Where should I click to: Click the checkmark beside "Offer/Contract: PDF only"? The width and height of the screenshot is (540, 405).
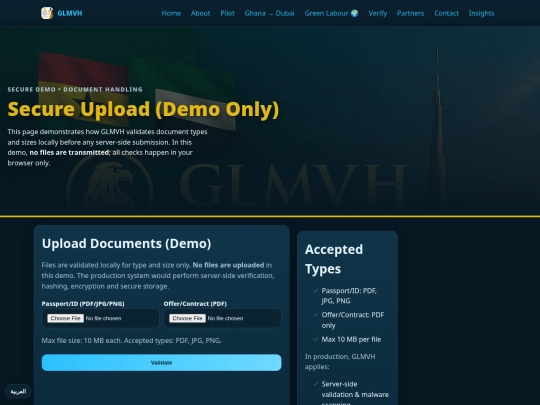pyautogui.click(x=316, y=315)
